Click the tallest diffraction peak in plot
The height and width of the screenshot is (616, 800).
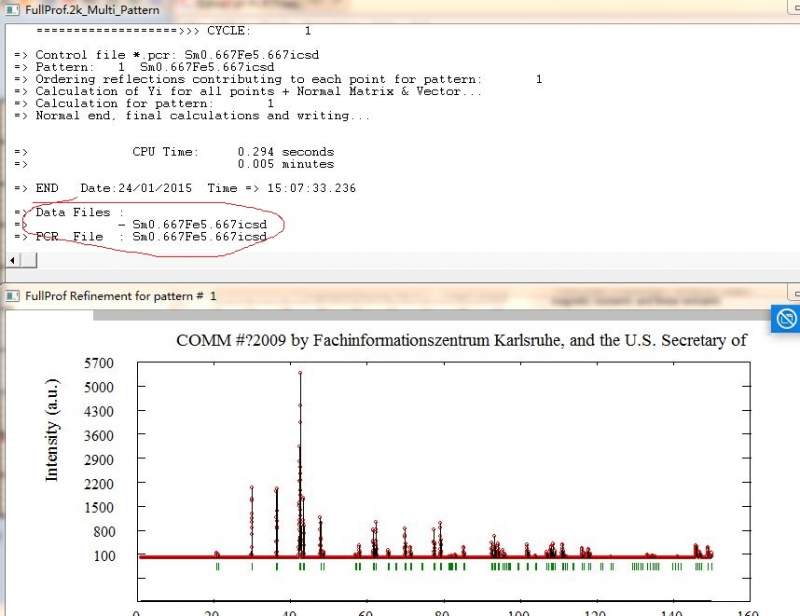point(300,374)
